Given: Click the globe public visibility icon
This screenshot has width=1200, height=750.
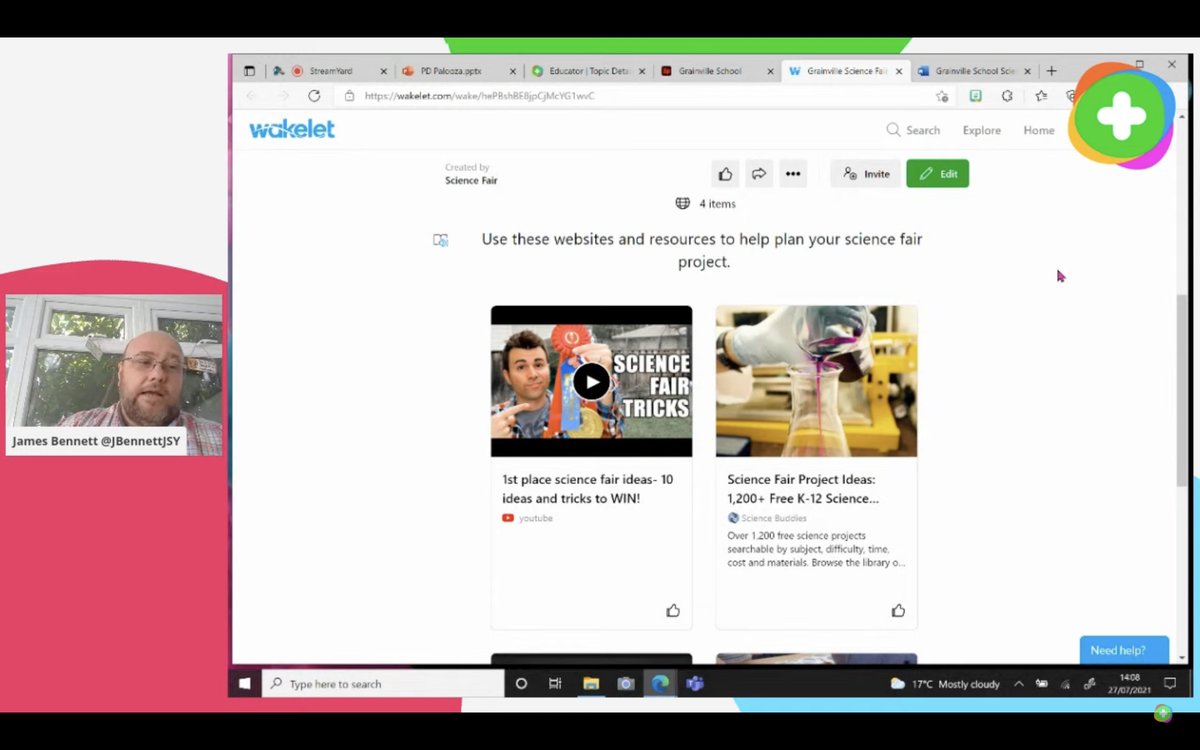Looking at the screenshot, I should [x=682, y=203].
